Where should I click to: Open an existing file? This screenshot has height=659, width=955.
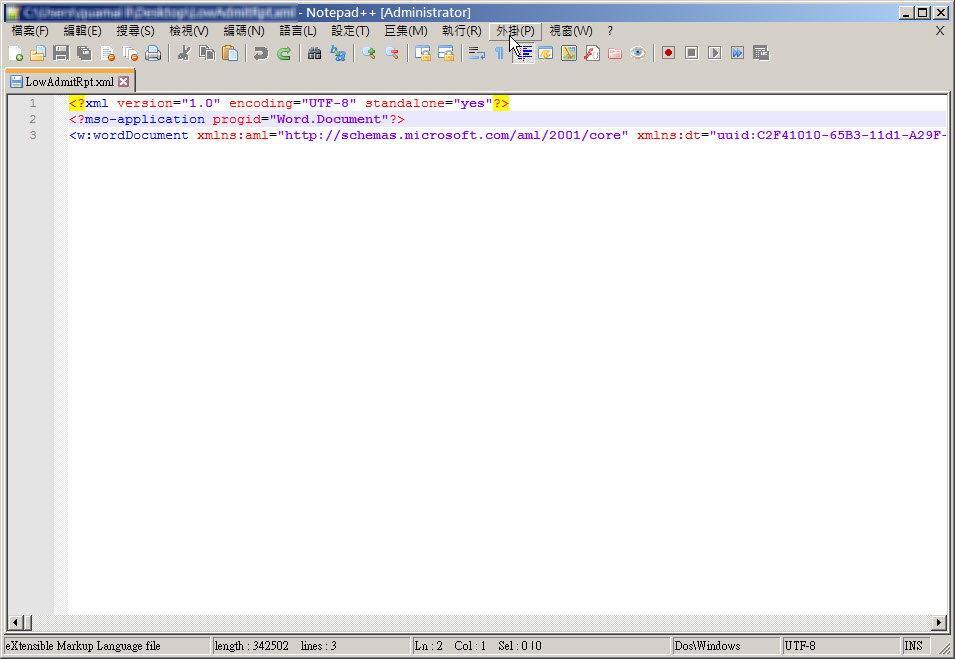(x=37, y=53)
